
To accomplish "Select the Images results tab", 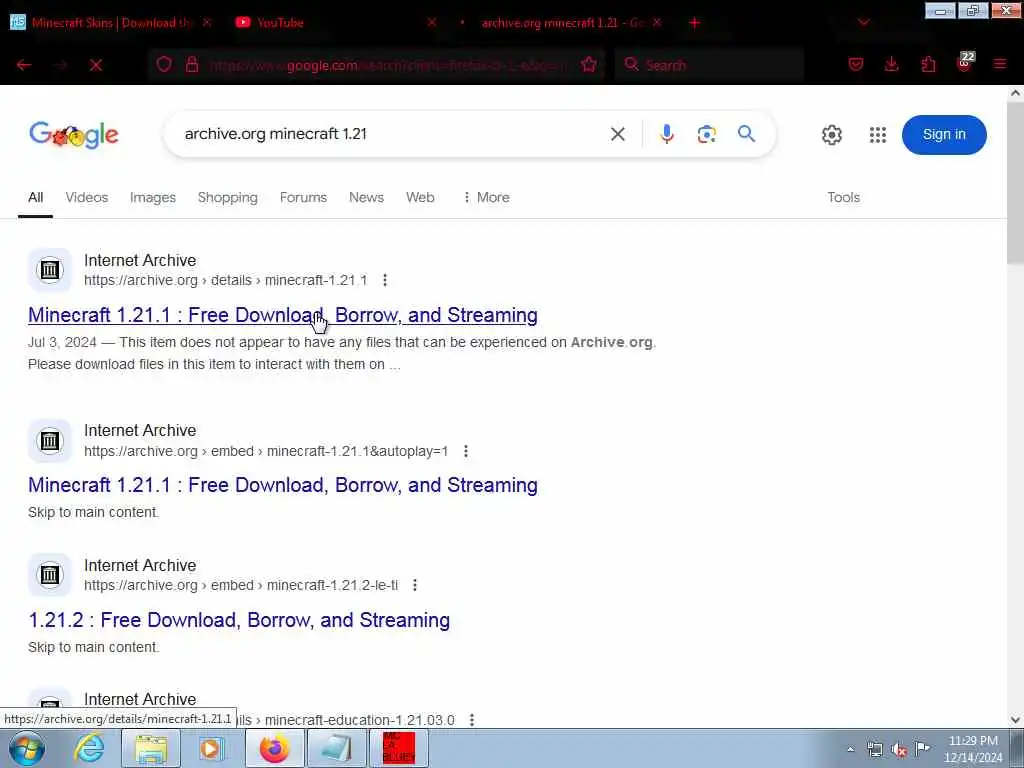I will [x=153, y=197].
